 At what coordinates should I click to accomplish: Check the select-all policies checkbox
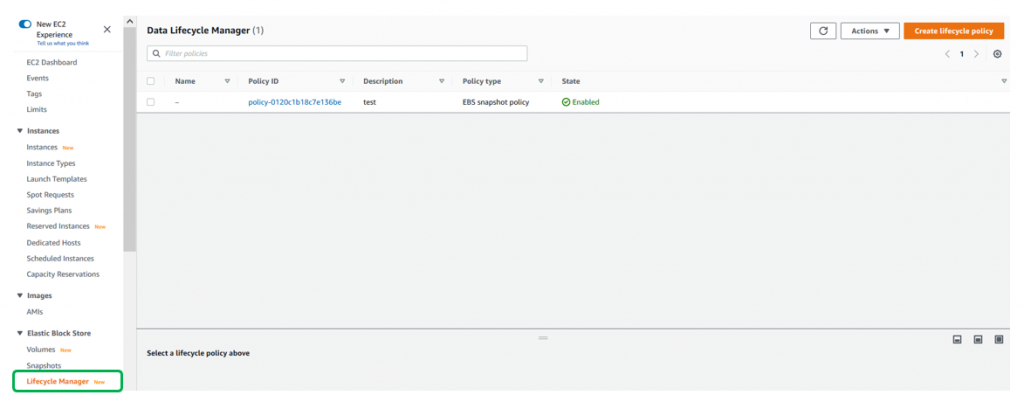click(x=151, y=82)
